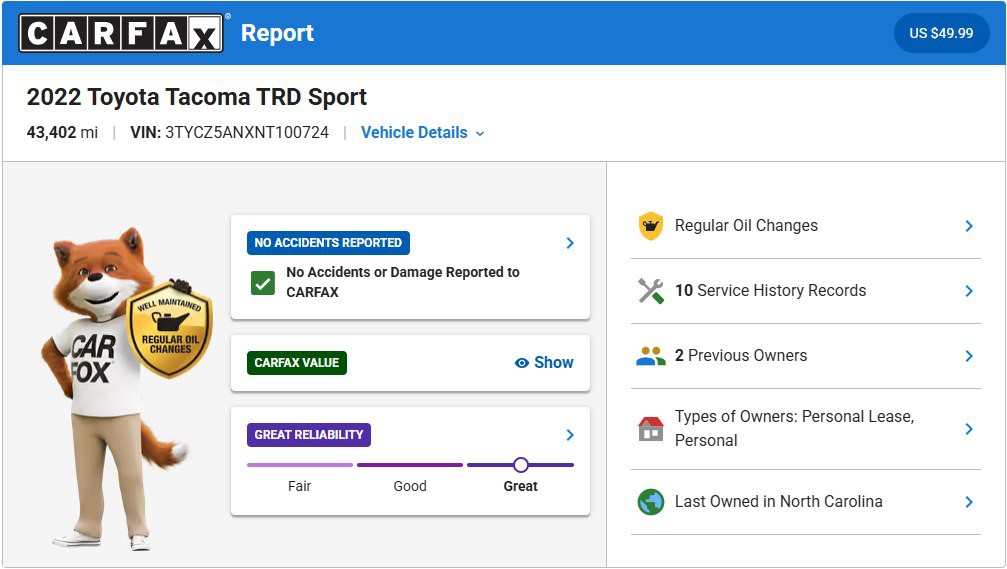Click the Fair segment of reliability bar
The width and height of the screenshot is (1007, 569).
coord(300,464)
